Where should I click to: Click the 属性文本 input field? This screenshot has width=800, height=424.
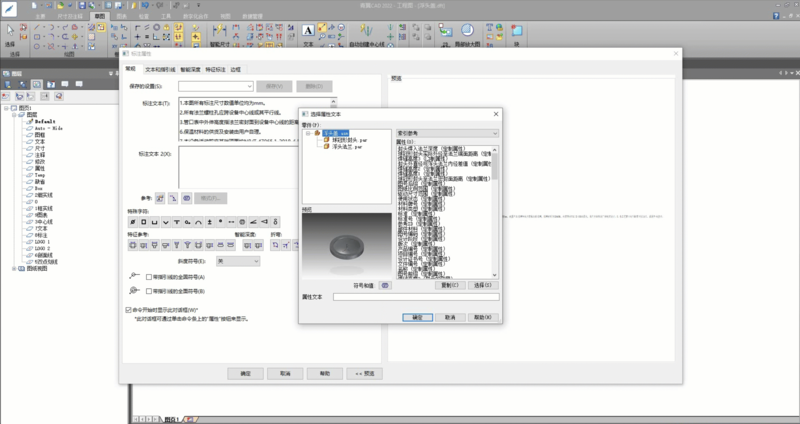point(415,297)
